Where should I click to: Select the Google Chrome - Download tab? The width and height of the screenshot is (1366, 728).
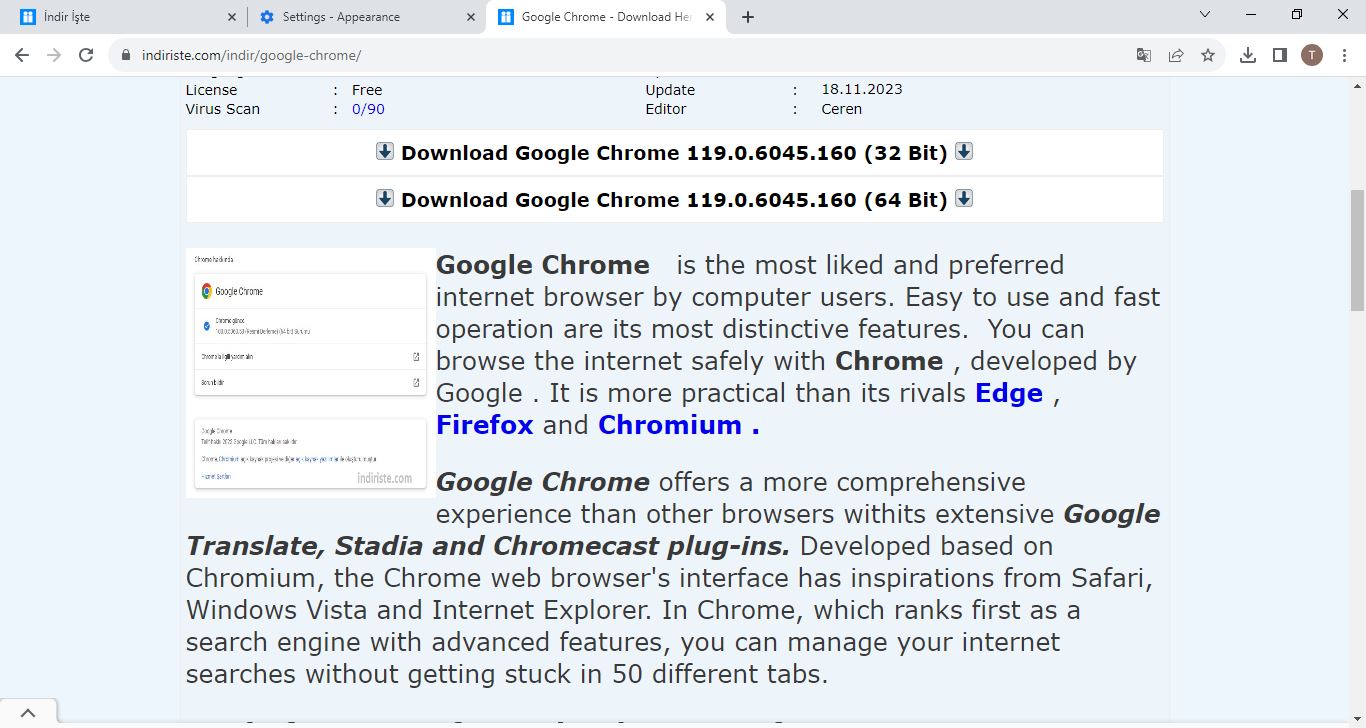(x=605, y=17)
